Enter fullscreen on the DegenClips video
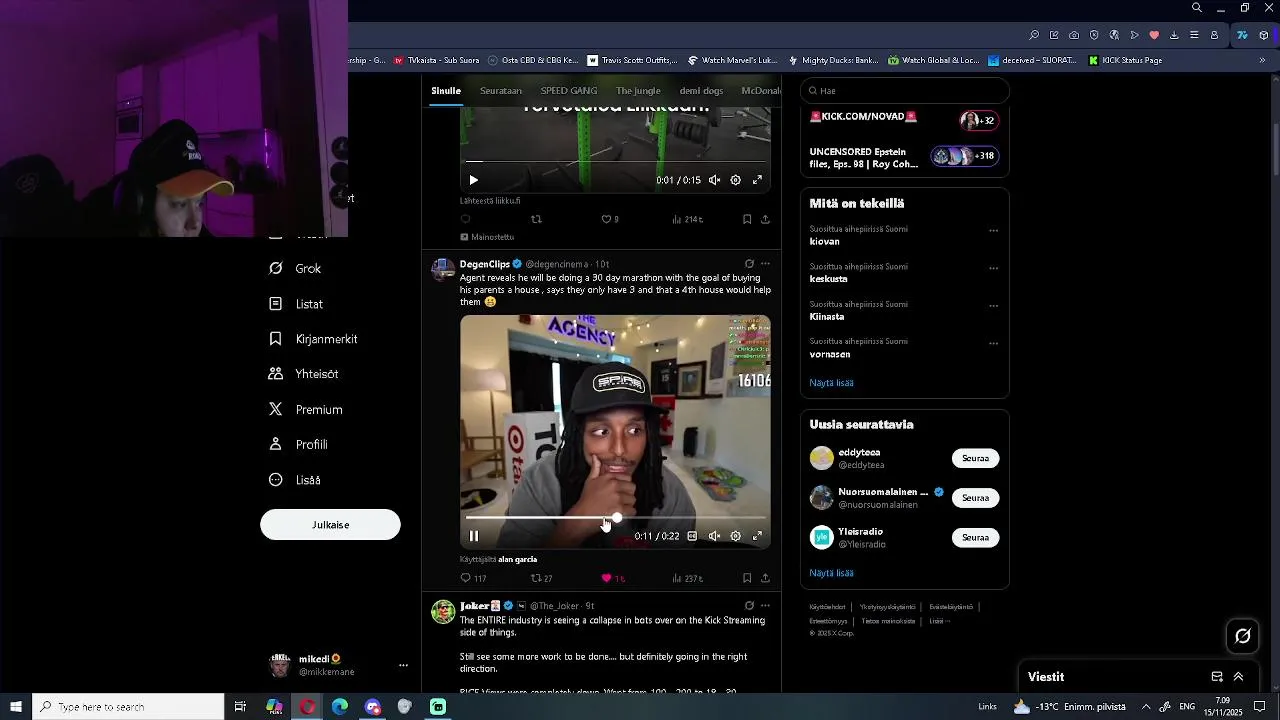This screenshot has height=720, width=1280. coord(757,536)
